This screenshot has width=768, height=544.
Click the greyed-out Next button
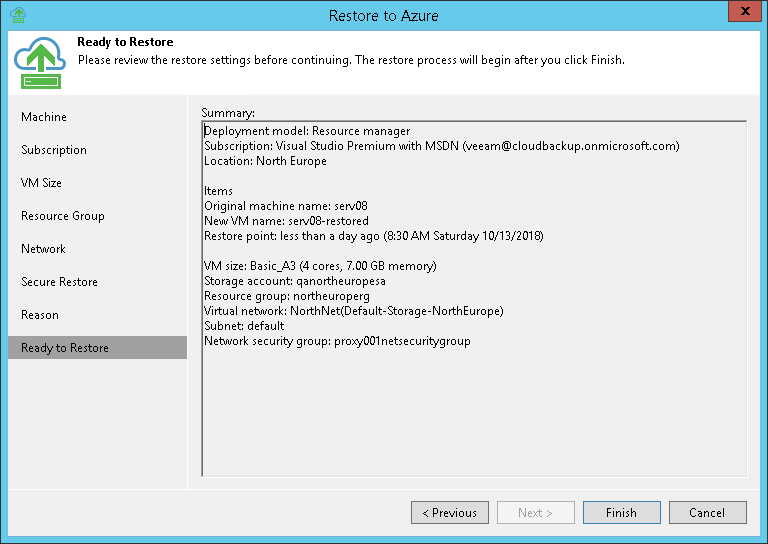coord(536,513)
